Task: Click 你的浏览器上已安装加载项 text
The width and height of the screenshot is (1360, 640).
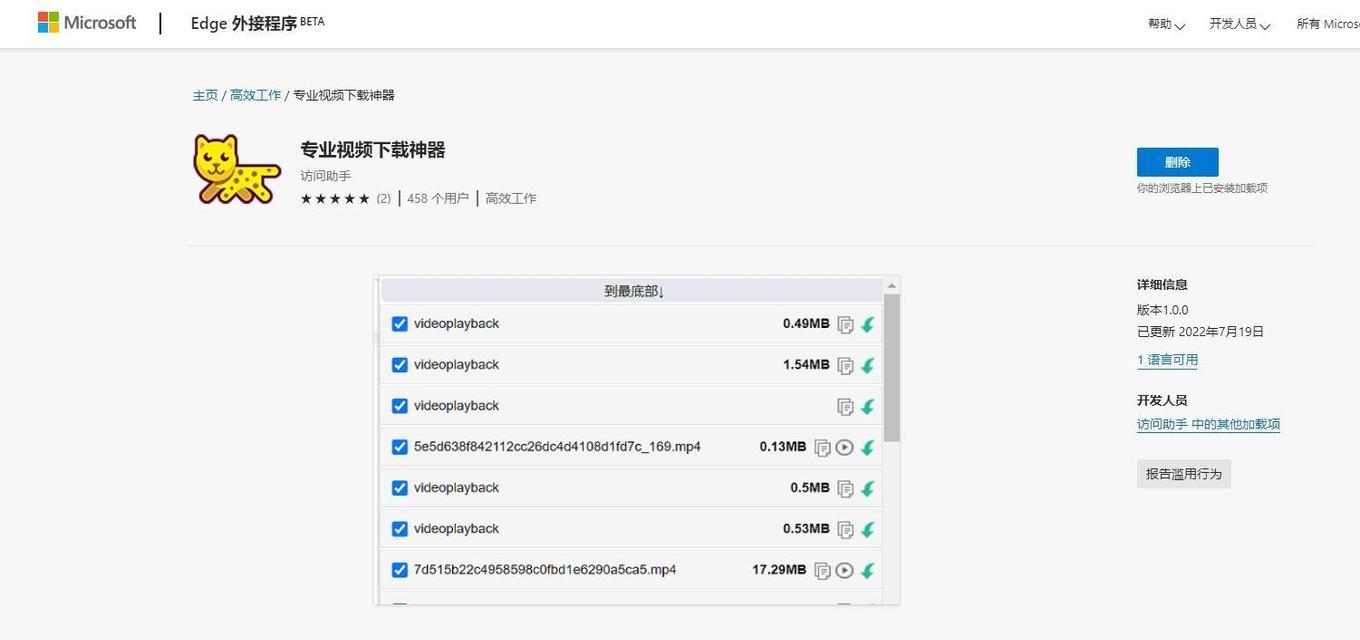Action: point(1202,188)
